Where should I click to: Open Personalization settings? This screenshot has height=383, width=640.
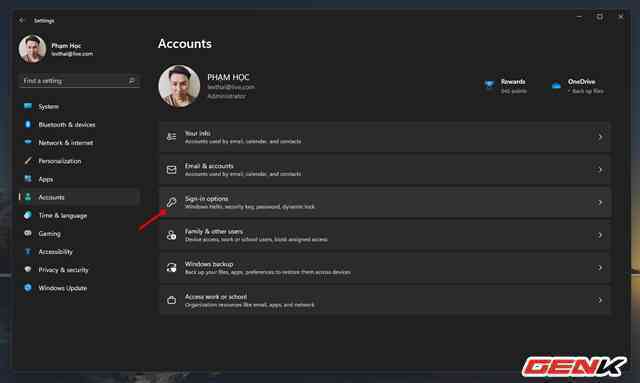click(x=79, y=160)
